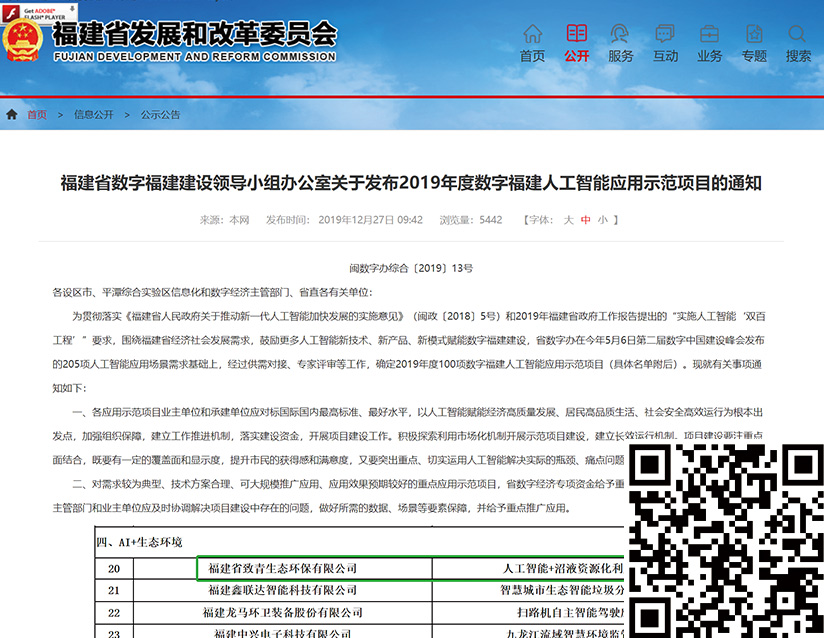Open the 专题 topics icon
824x638 pixels.
point(754,36)
